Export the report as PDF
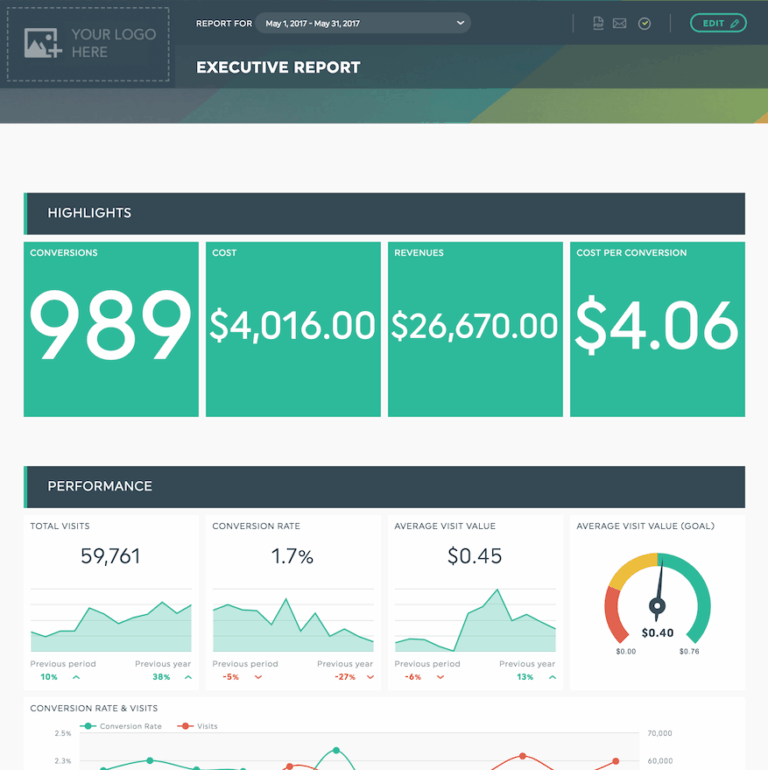768x770 pixels. [x=598, y=23]
